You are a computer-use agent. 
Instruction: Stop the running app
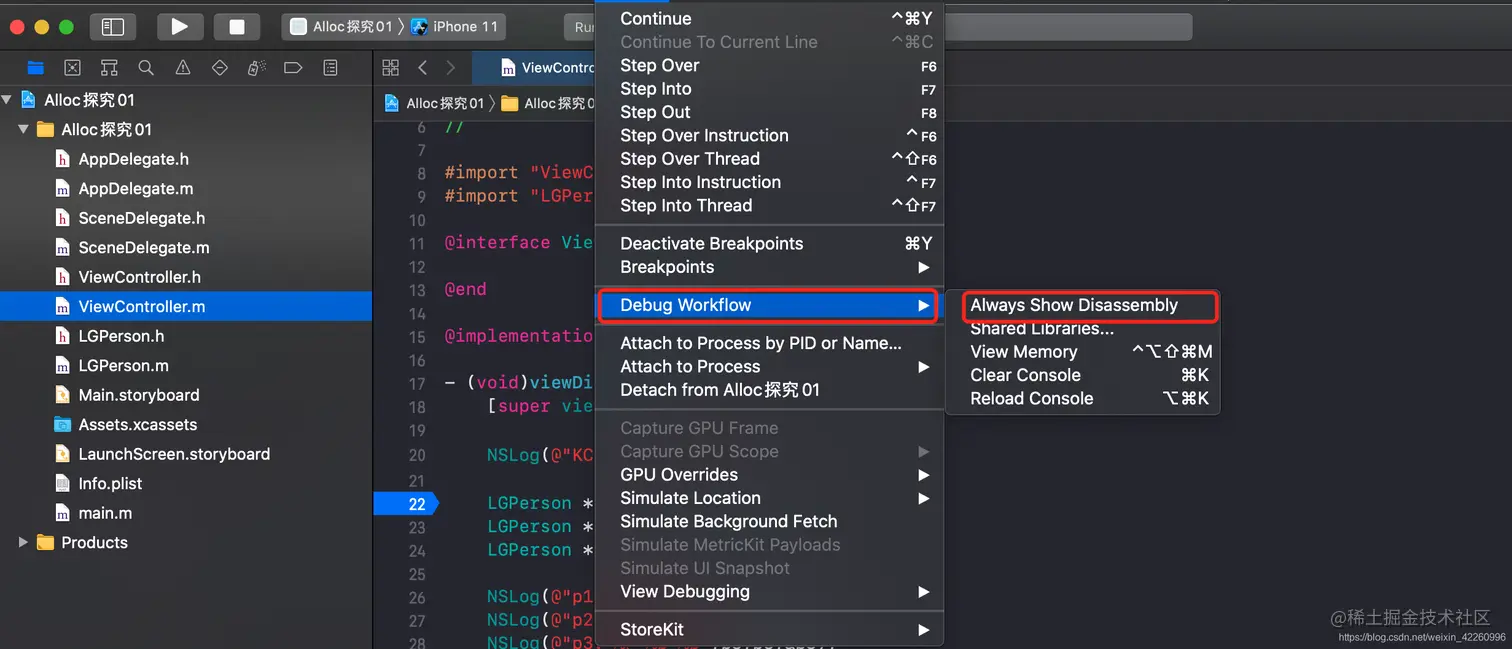pos(237,27)
